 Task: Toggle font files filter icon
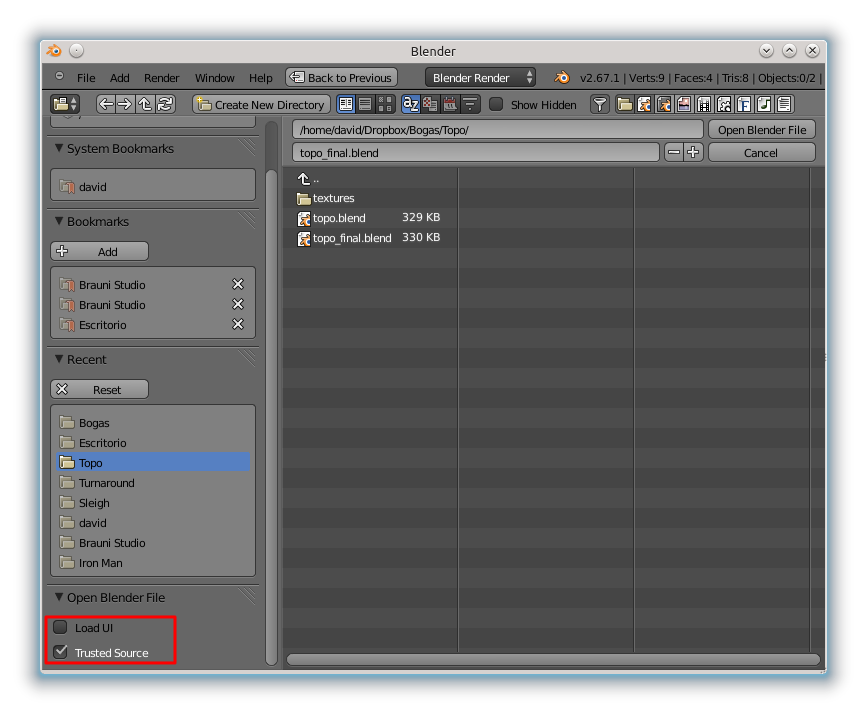click(x=744, y=104)
